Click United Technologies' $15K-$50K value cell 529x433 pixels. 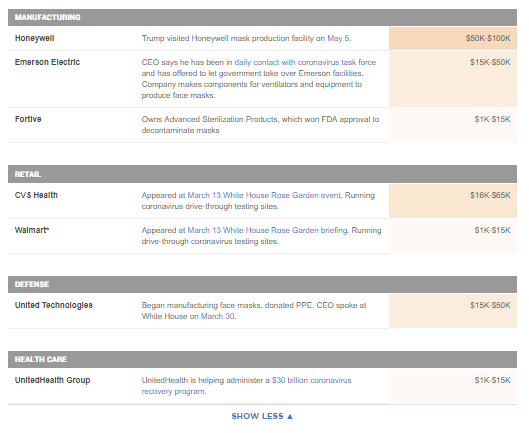(453, 311)
